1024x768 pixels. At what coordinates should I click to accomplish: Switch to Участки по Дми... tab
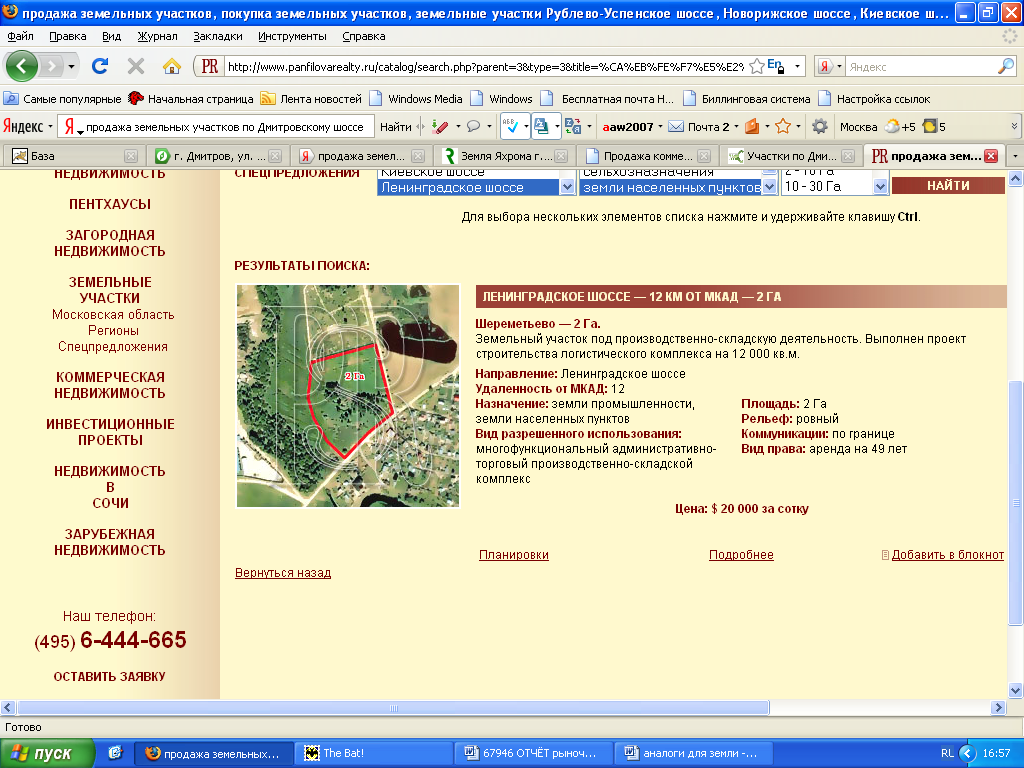click(792, 156)
